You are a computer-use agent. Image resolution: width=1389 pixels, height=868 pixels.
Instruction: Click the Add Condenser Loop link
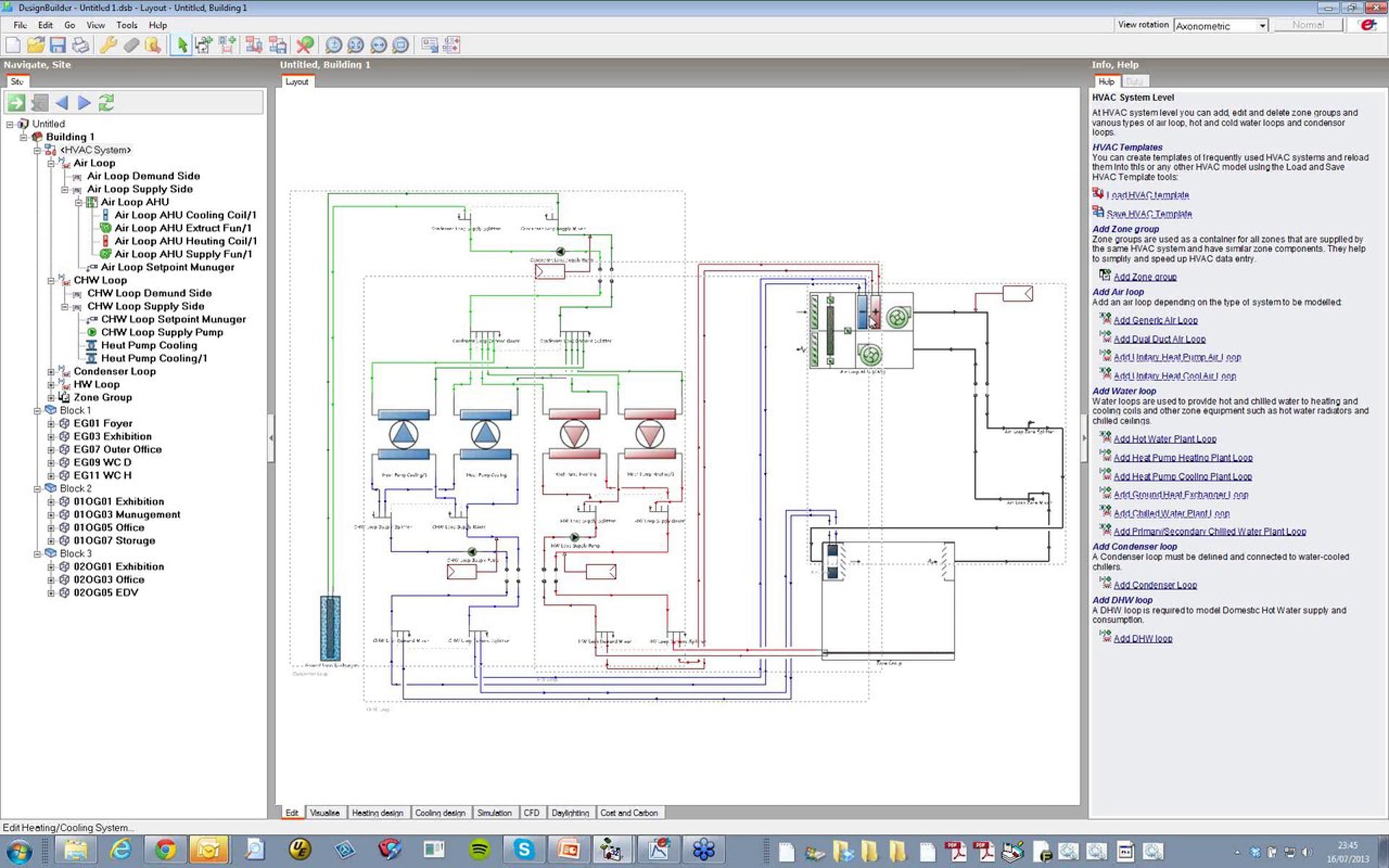[1155, 585]
